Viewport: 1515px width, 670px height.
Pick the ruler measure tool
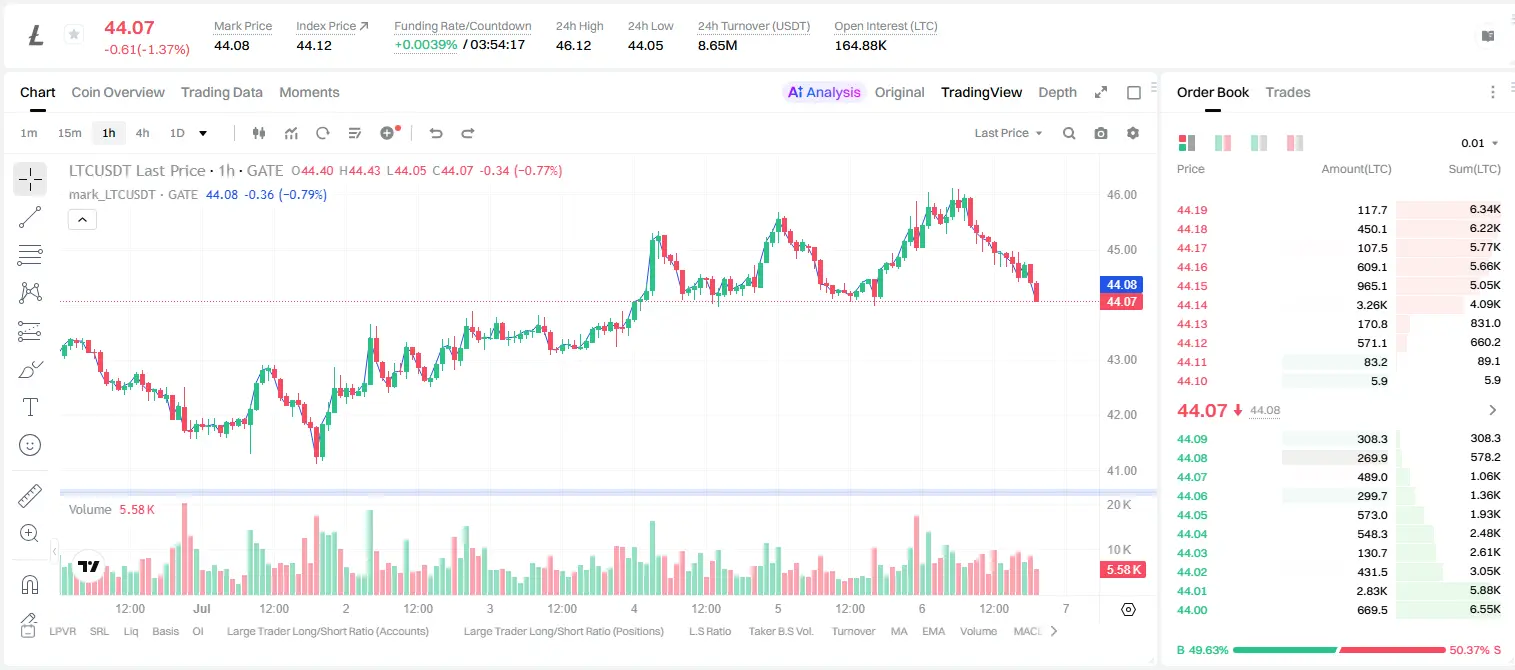coord(30,496)
